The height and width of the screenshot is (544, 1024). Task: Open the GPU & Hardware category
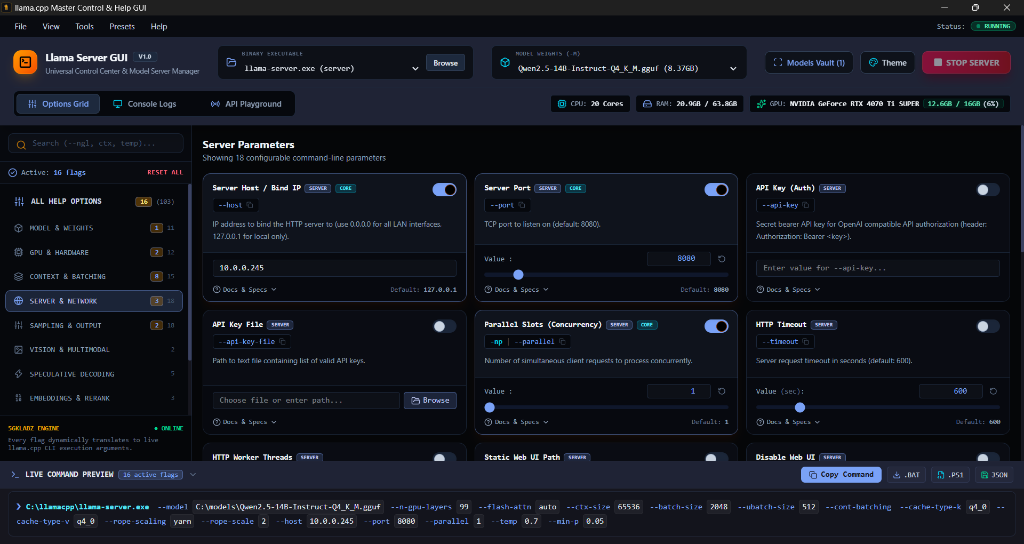coord(94,252)
